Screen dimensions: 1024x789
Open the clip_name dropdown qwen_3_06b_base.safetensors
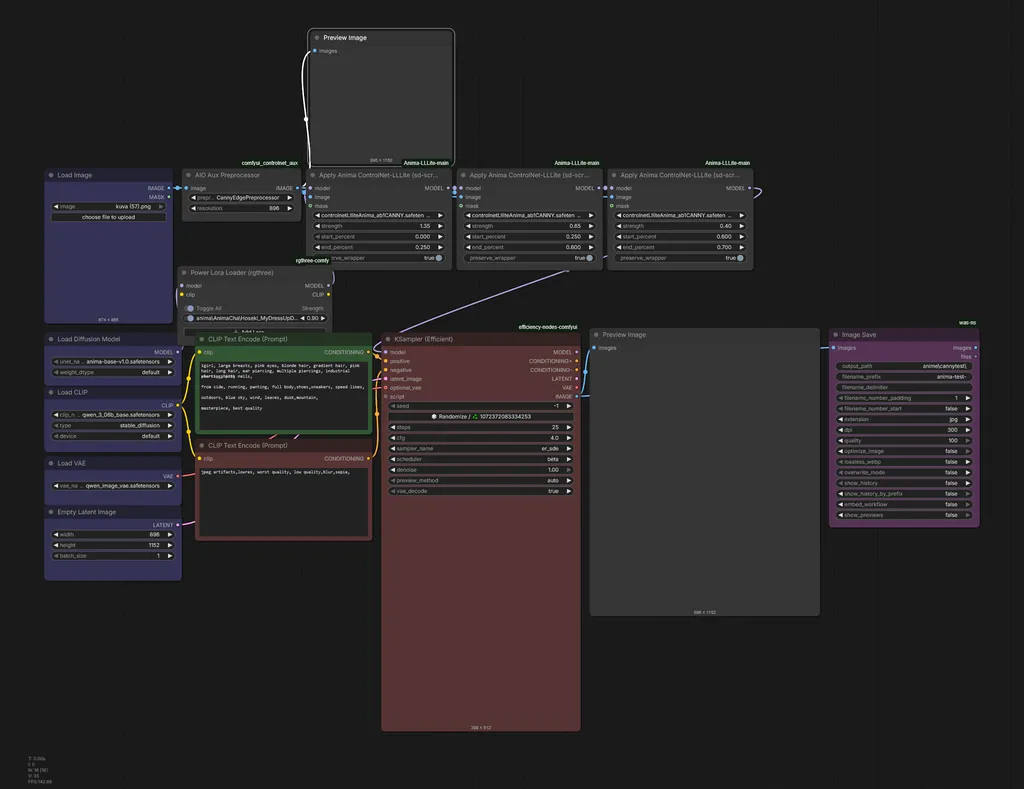[x=113, y=415]
